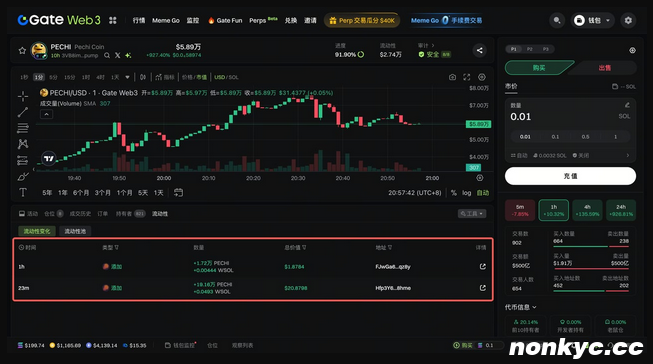Toggle the percentage scale on the chart

point(454,193)
